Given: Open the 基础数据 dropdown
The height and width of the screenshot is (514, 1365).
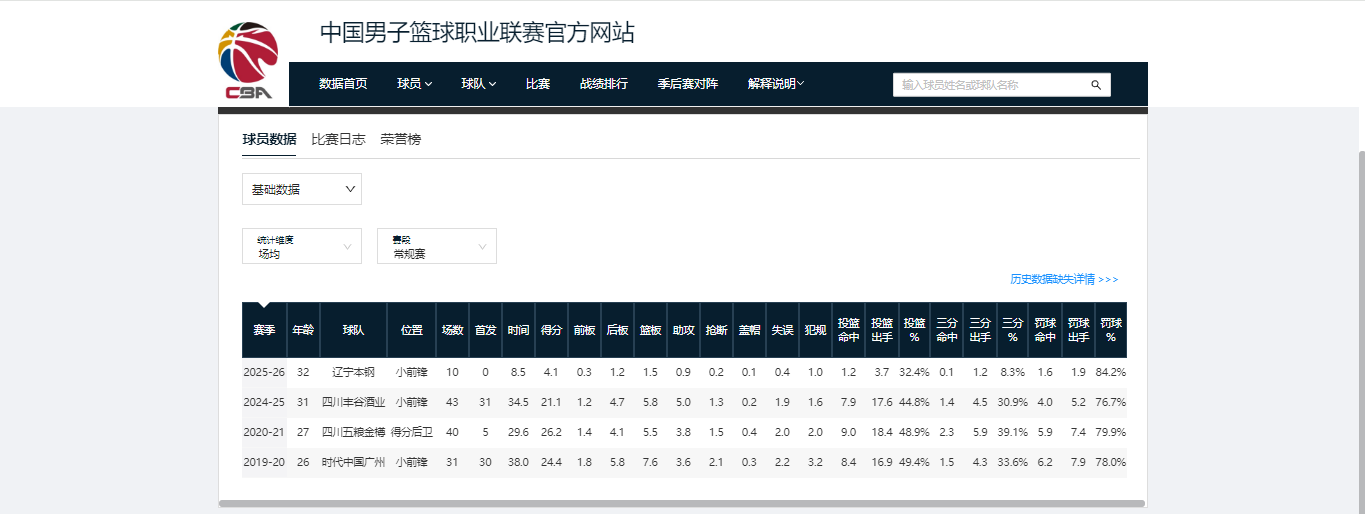Looking at the screenshot, I should coord(302,189).
